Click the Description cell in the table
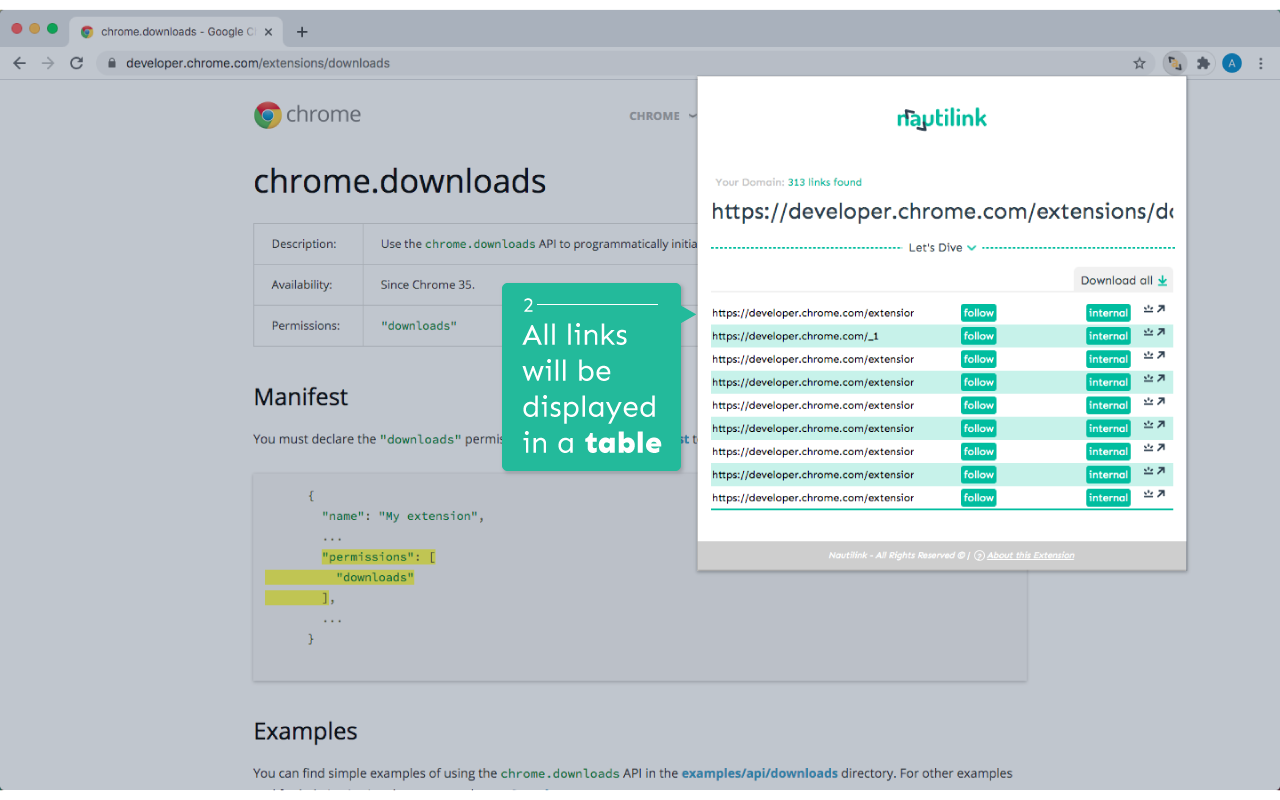This screenshot has height=800, width=1280. pos(308,244)
